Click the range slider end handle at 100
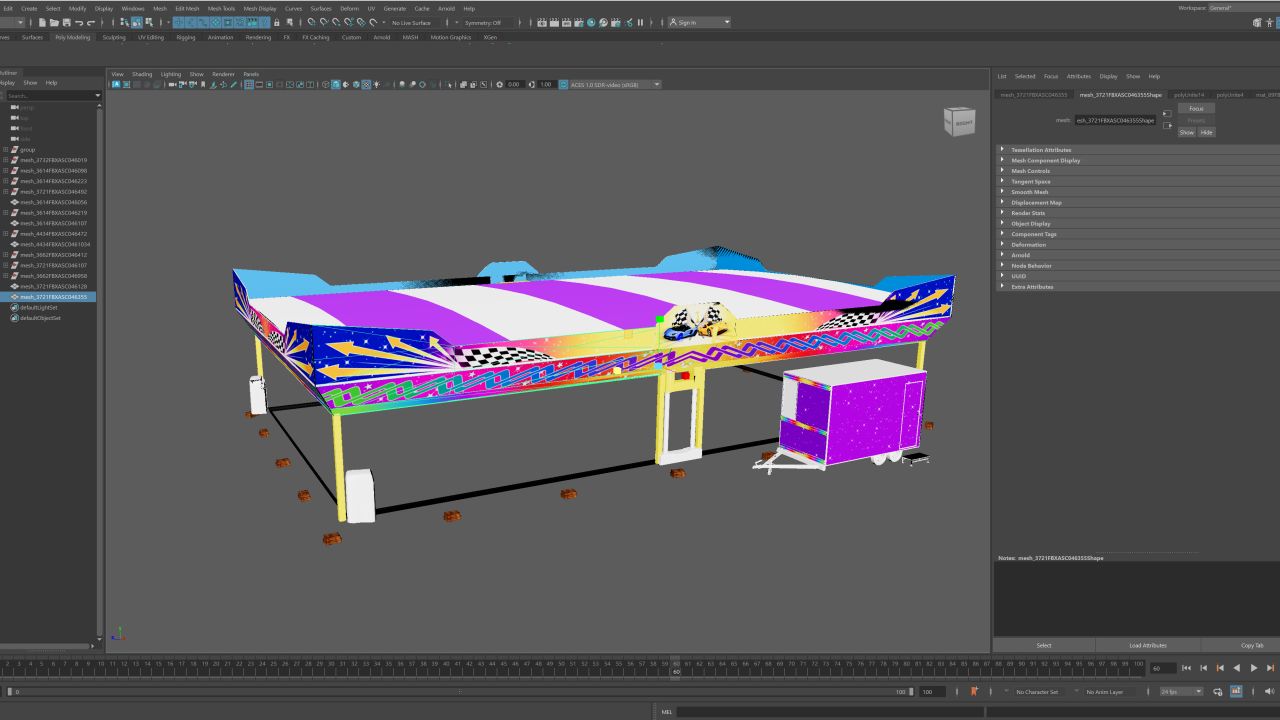Screen dimensions: 1280x720 click(x=911, y=691)
